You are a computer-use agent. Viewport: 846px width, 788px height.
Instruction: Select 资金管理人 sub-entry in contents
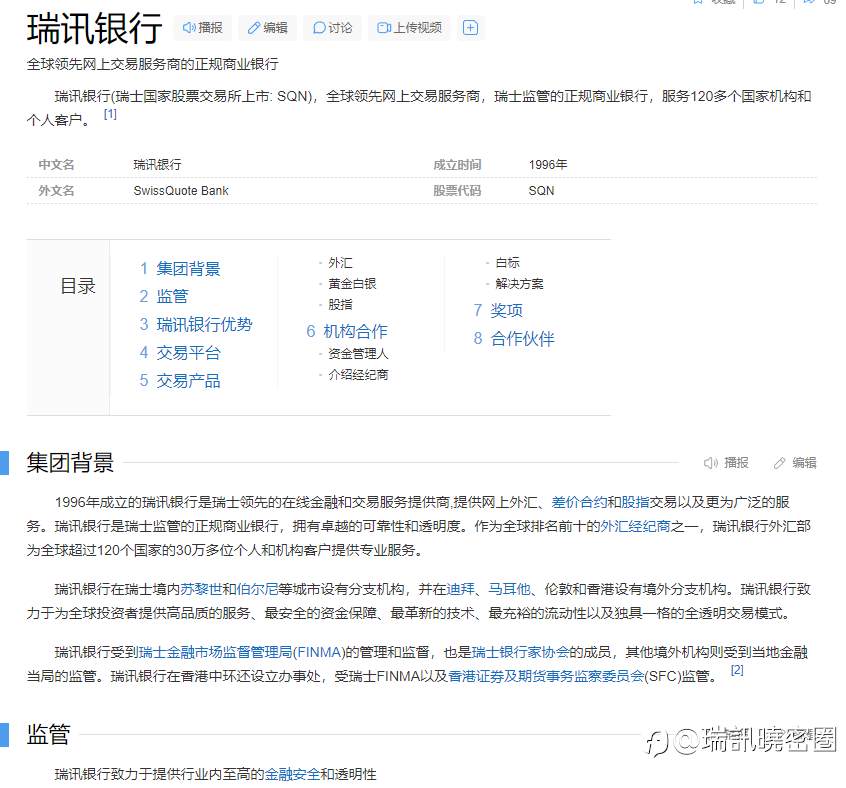[x=358, y=354]
